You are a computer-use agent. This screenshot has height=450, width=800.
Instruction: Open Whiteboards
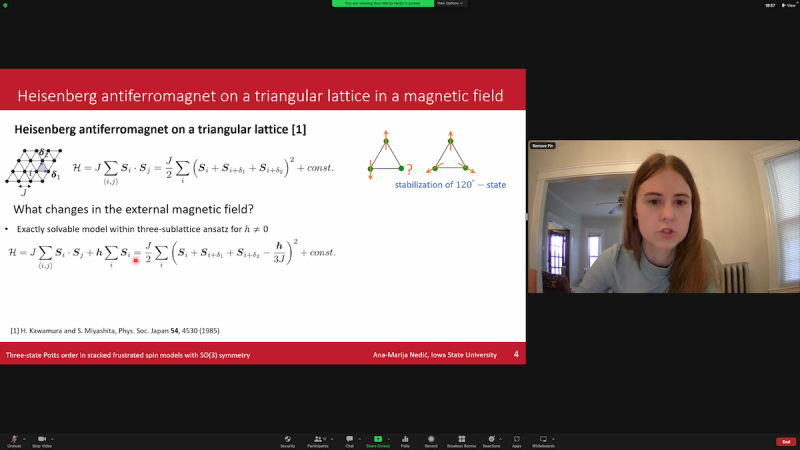click(543, 441)
